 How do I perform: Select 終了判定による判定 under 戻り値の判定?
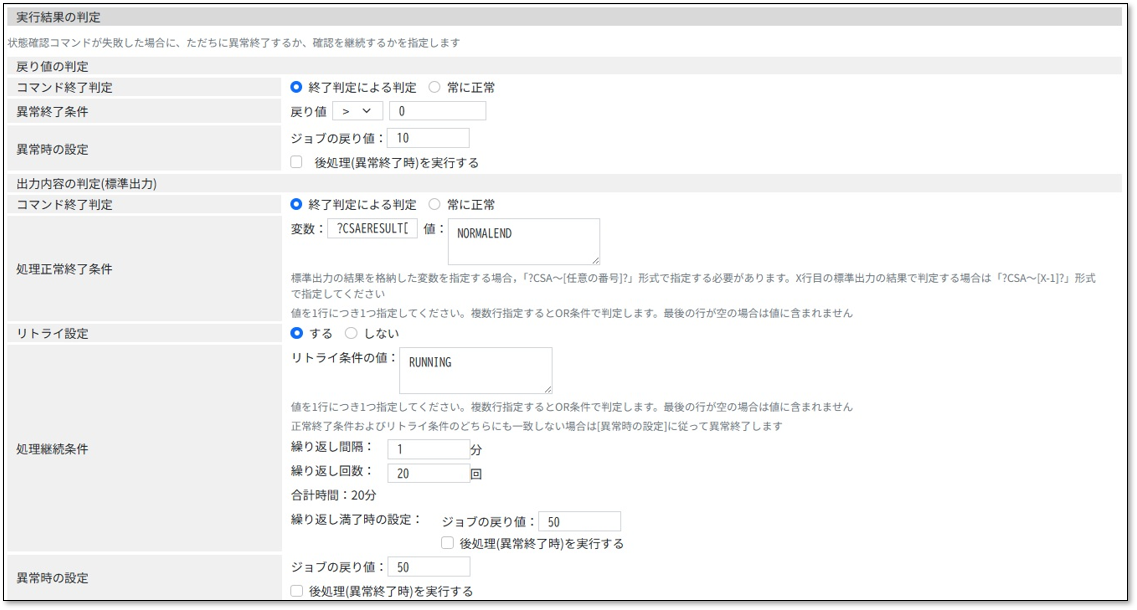tap(296, 87)
